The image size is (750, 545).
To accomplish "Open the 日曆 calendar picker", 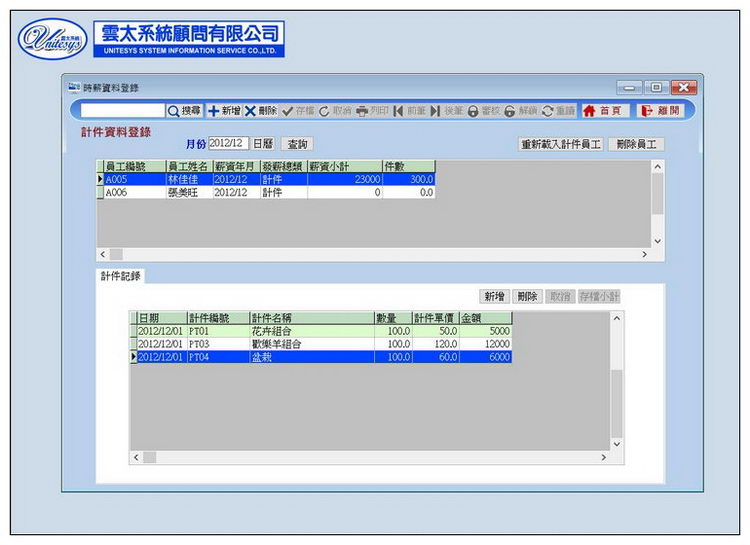I will pos(263,144).
